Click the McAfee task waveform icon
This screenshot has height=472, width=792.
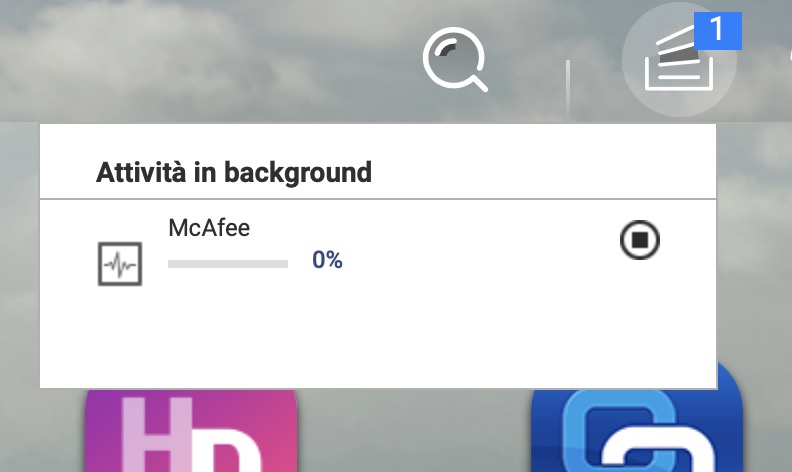pyautogui.click(x=120, y=264)
